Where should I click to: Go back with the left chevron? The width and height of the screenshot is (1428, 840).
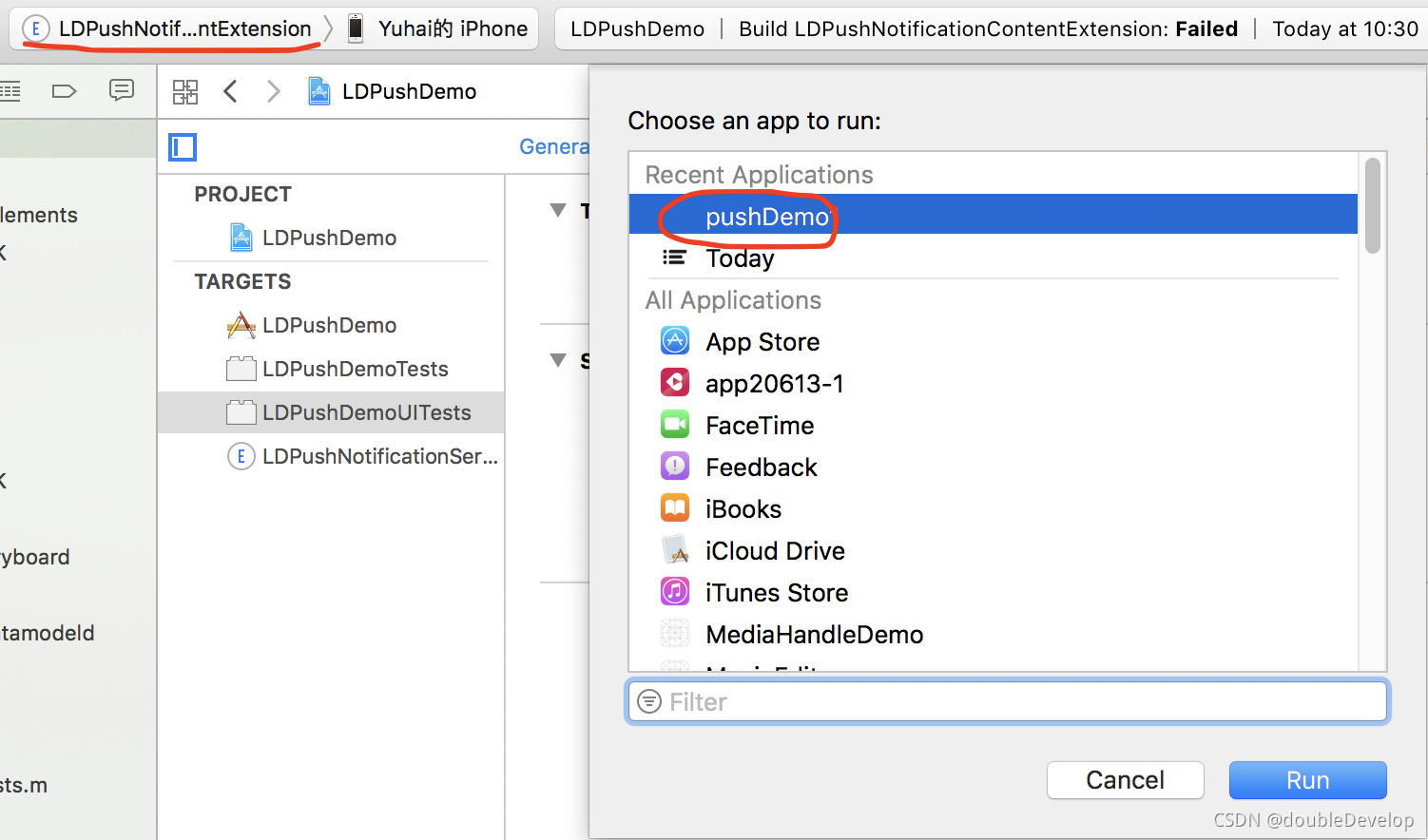click(230, 91)
